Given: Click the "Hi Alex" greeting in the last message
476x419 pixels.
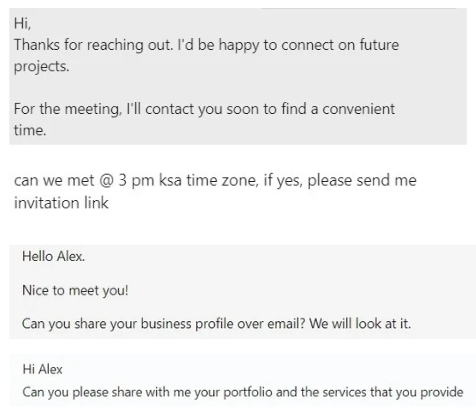Looking at the screenshot, I should pyautogui.click(x=43, y=369).
